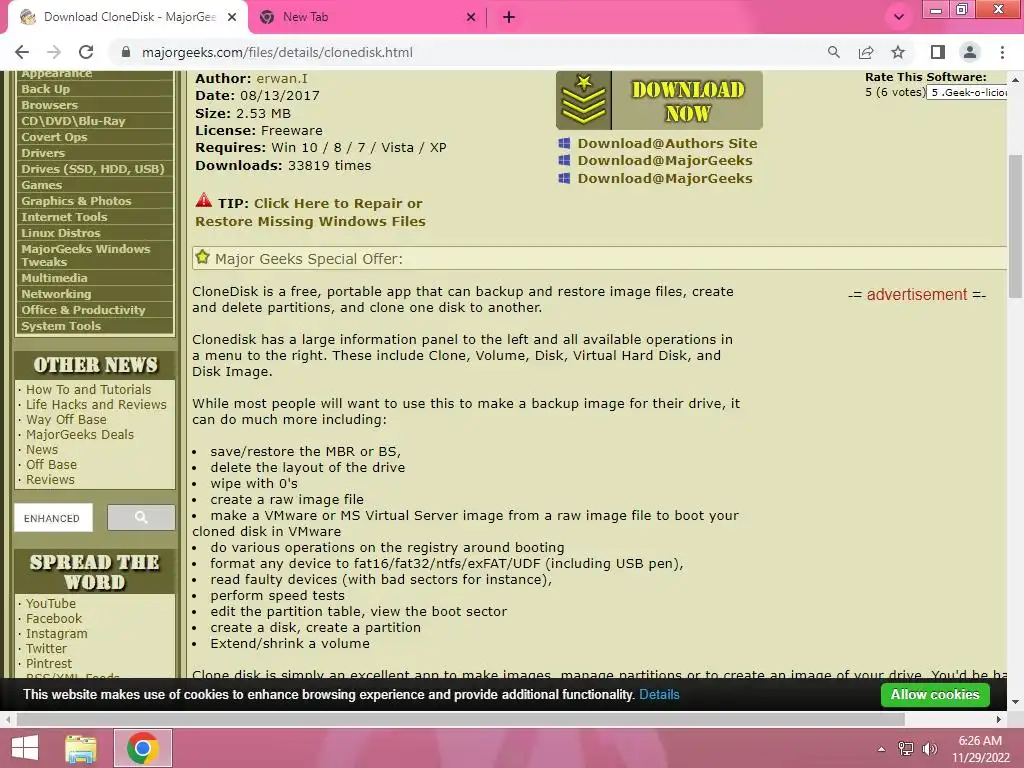Open the volume speaker tray icon
The height and width of the screenshot is (768, 1024).
pos(929,749)
